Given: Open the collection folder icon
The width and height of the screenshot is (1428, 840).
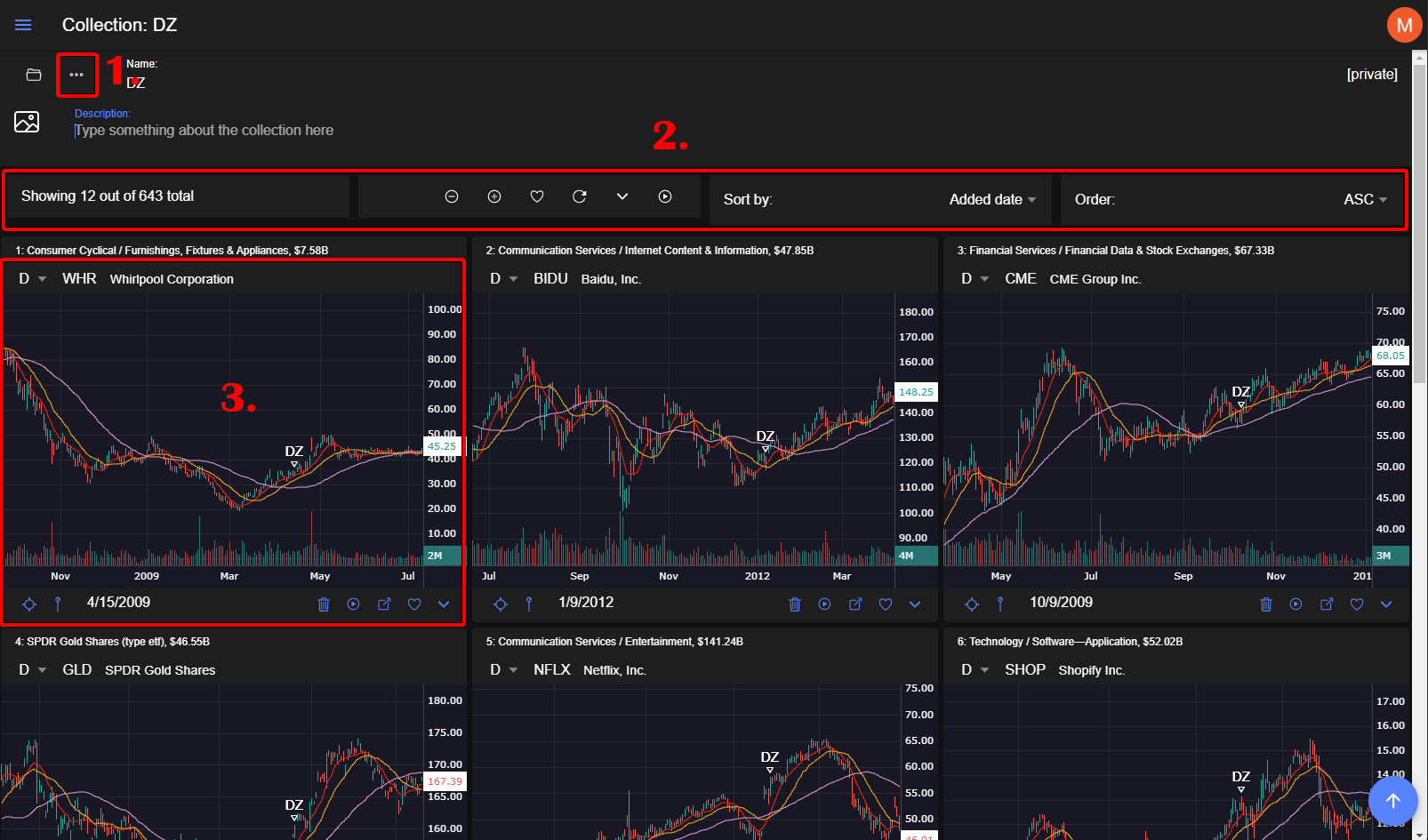Looking at the screenshot, I should point(34,75).
